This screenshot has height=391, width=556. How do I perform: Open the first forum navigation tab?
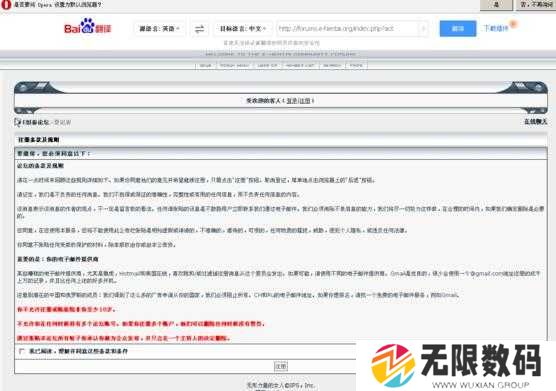tap(205, 65)
